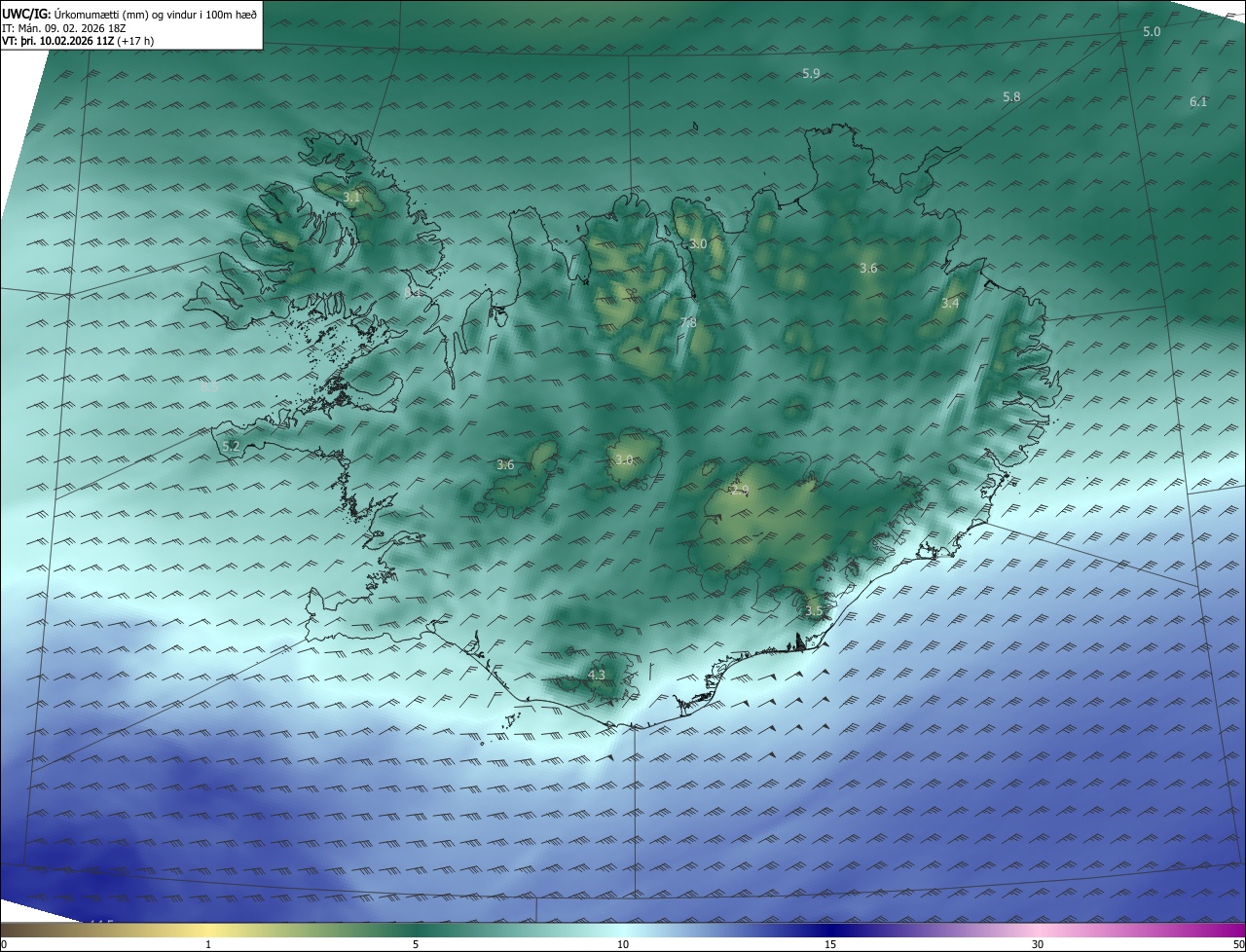Click the 3.4 value label

click(x=950, y=304)
